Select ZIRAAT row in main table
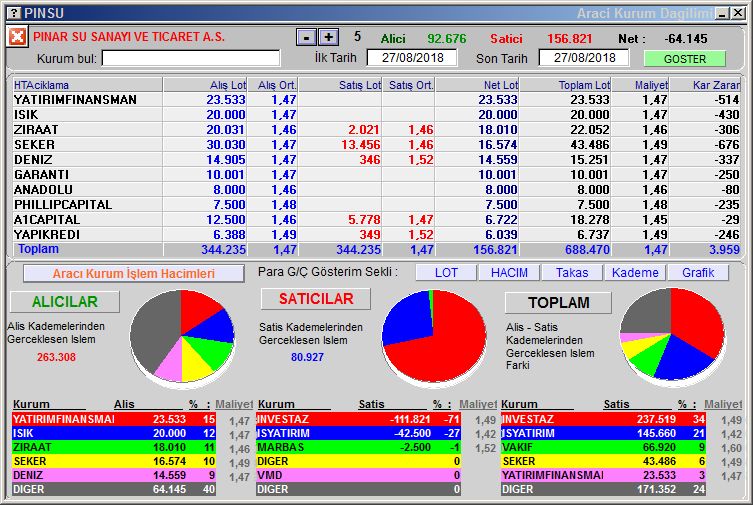The height and width of the screenshot is (505, 753). (x=376, y=130)
